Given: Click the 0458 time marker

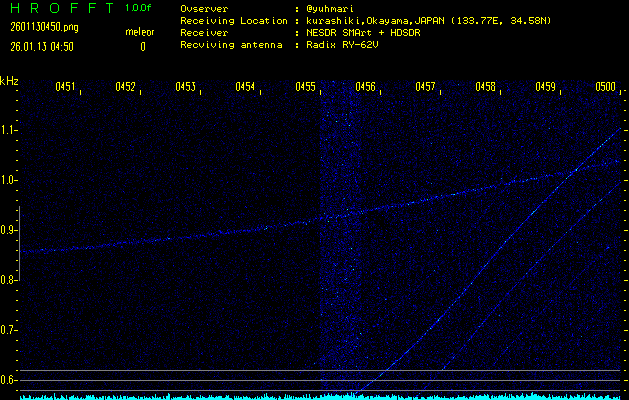Looking at the screenshot, I should point(486,87).
